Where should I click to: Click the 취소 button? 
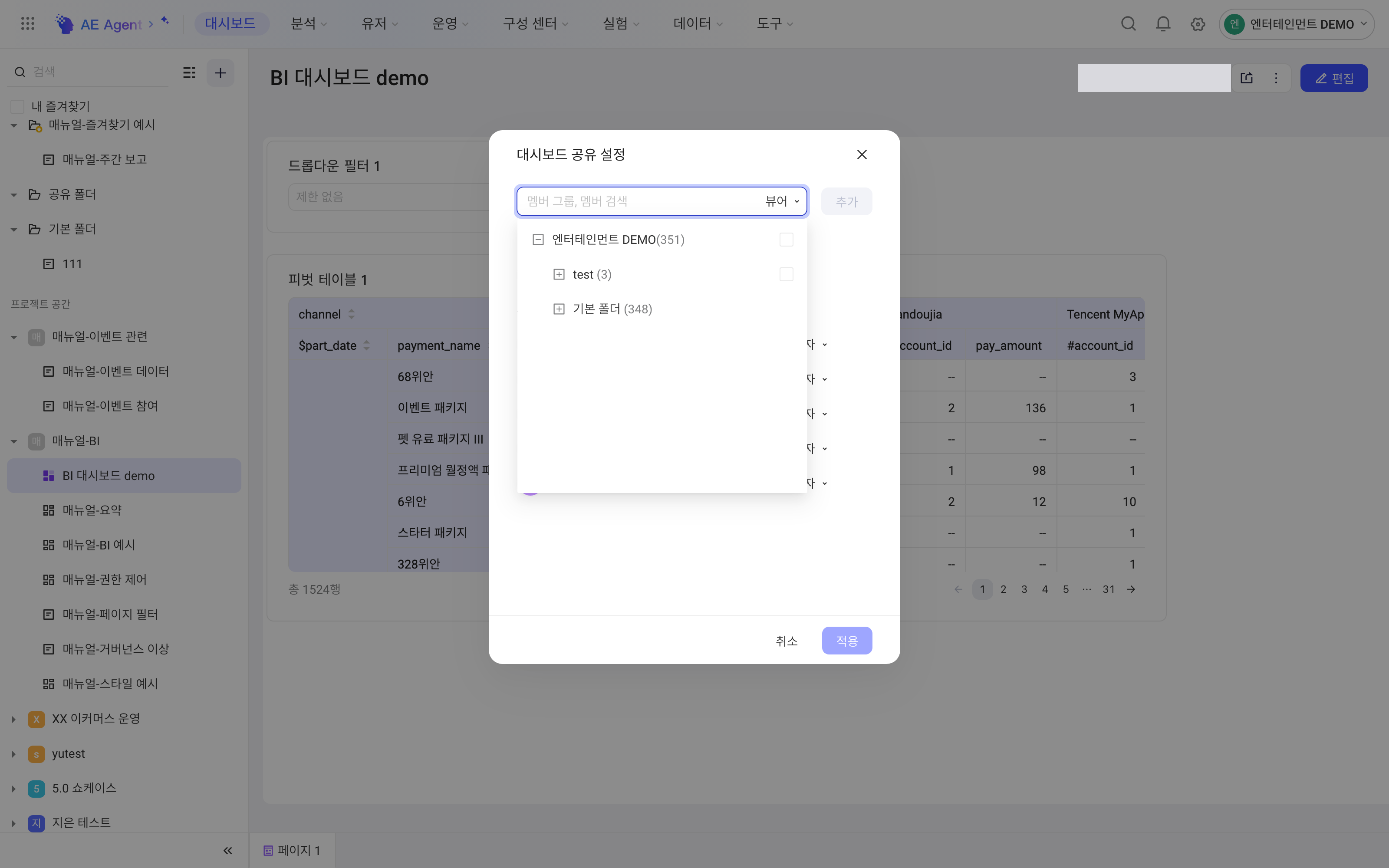tap(787, 641)
